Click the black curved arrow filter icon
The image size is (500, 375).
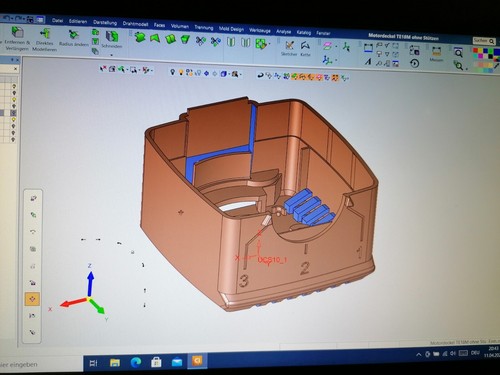click(x=260, y=76)
